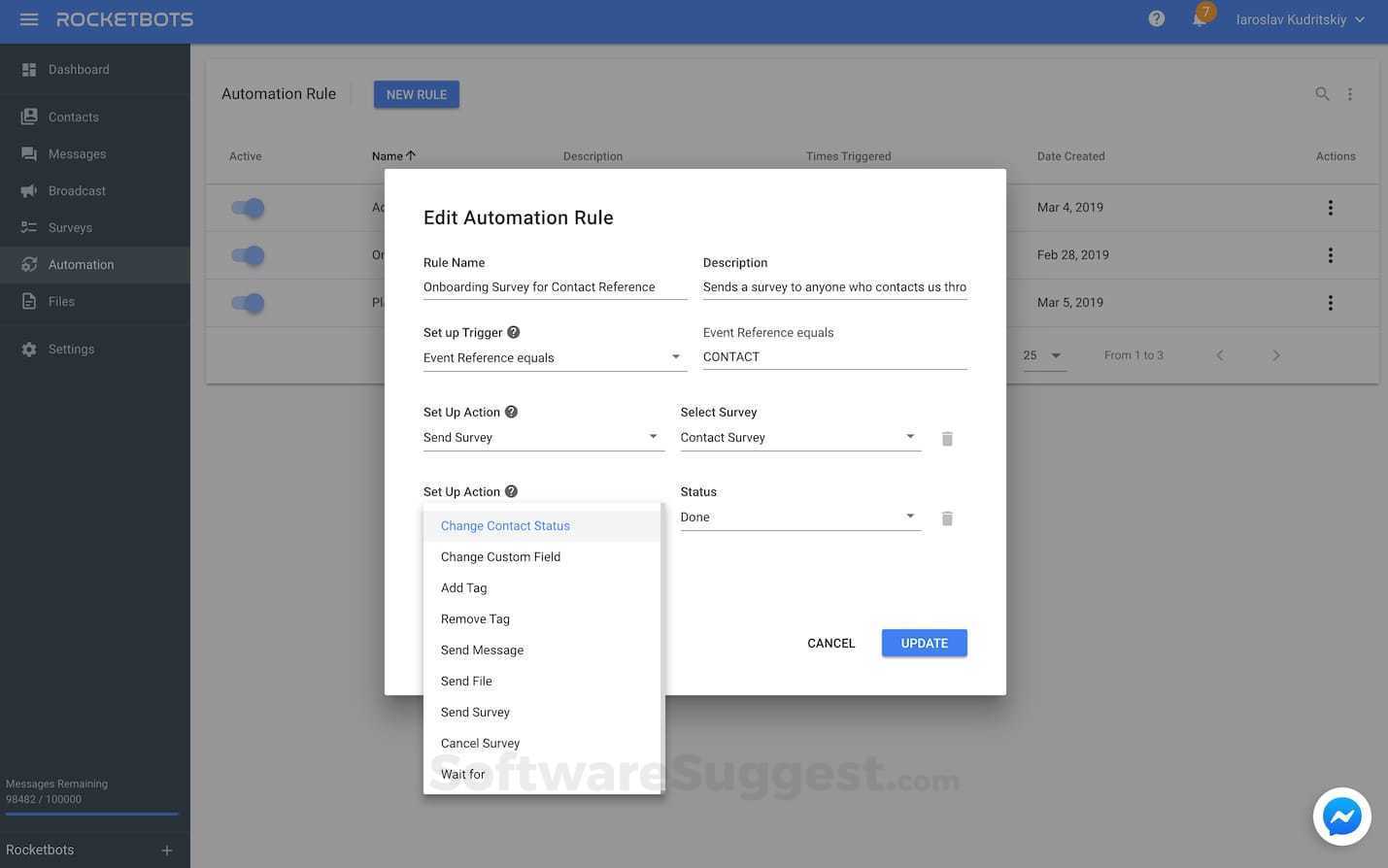This screenshot has width=1388, height=868.
Task: Click the UPDATE button
Action: coord(923,642)
